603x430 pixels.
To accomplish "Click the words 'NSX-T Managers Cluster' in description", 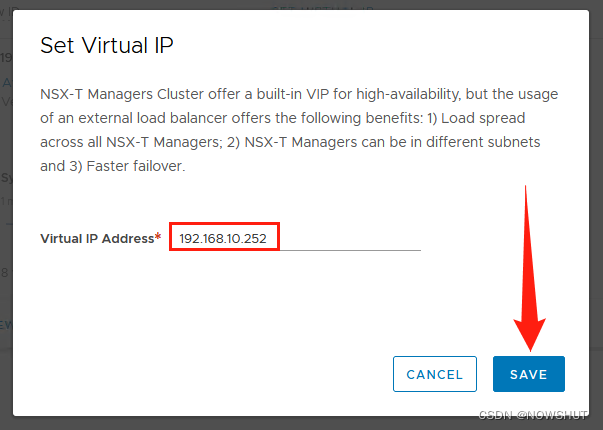I will pyautogui.click(x=122, y=94).
